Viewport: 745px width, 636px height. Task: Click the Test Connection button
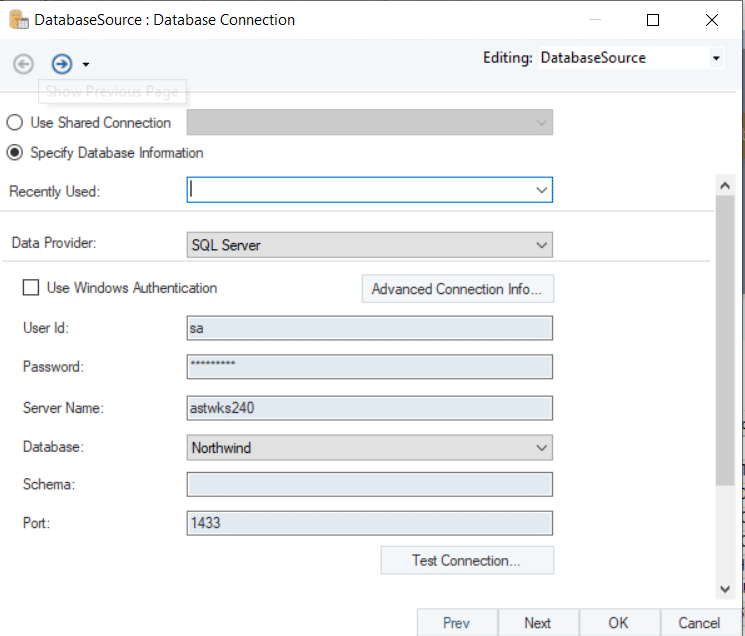coord(466,560)
